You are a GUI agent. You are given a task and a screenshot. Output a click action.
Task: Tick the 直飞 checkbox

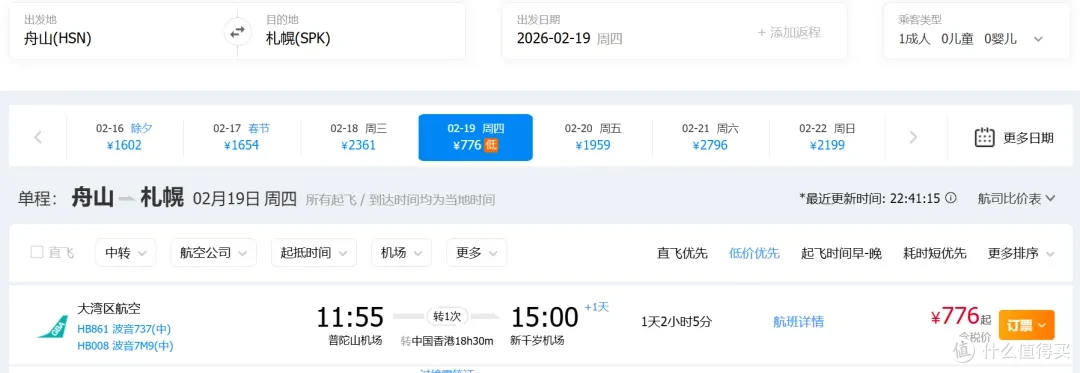click(x=37, y=253)
